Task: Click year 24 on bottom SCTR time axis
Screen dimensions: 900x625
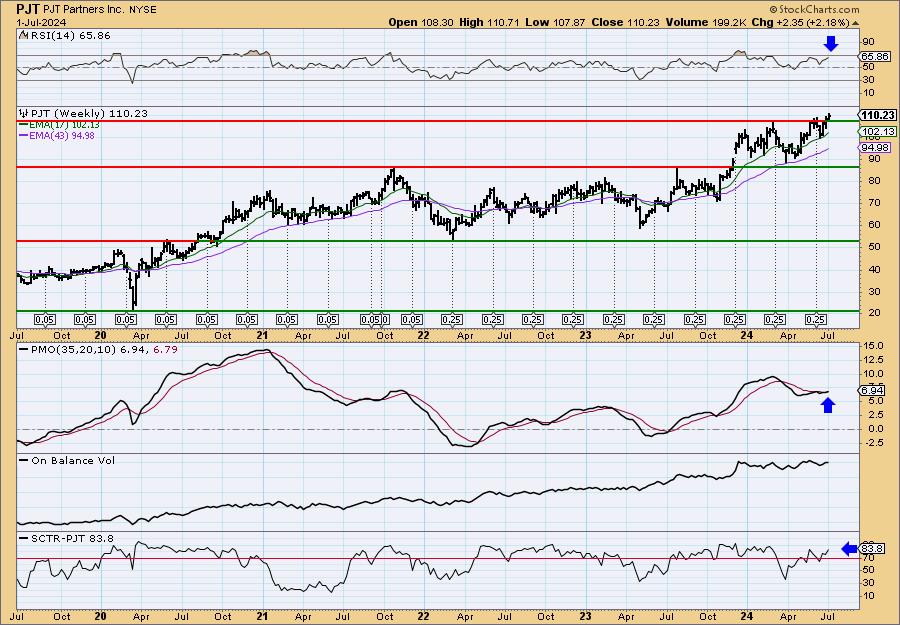Action: [748, 616]
